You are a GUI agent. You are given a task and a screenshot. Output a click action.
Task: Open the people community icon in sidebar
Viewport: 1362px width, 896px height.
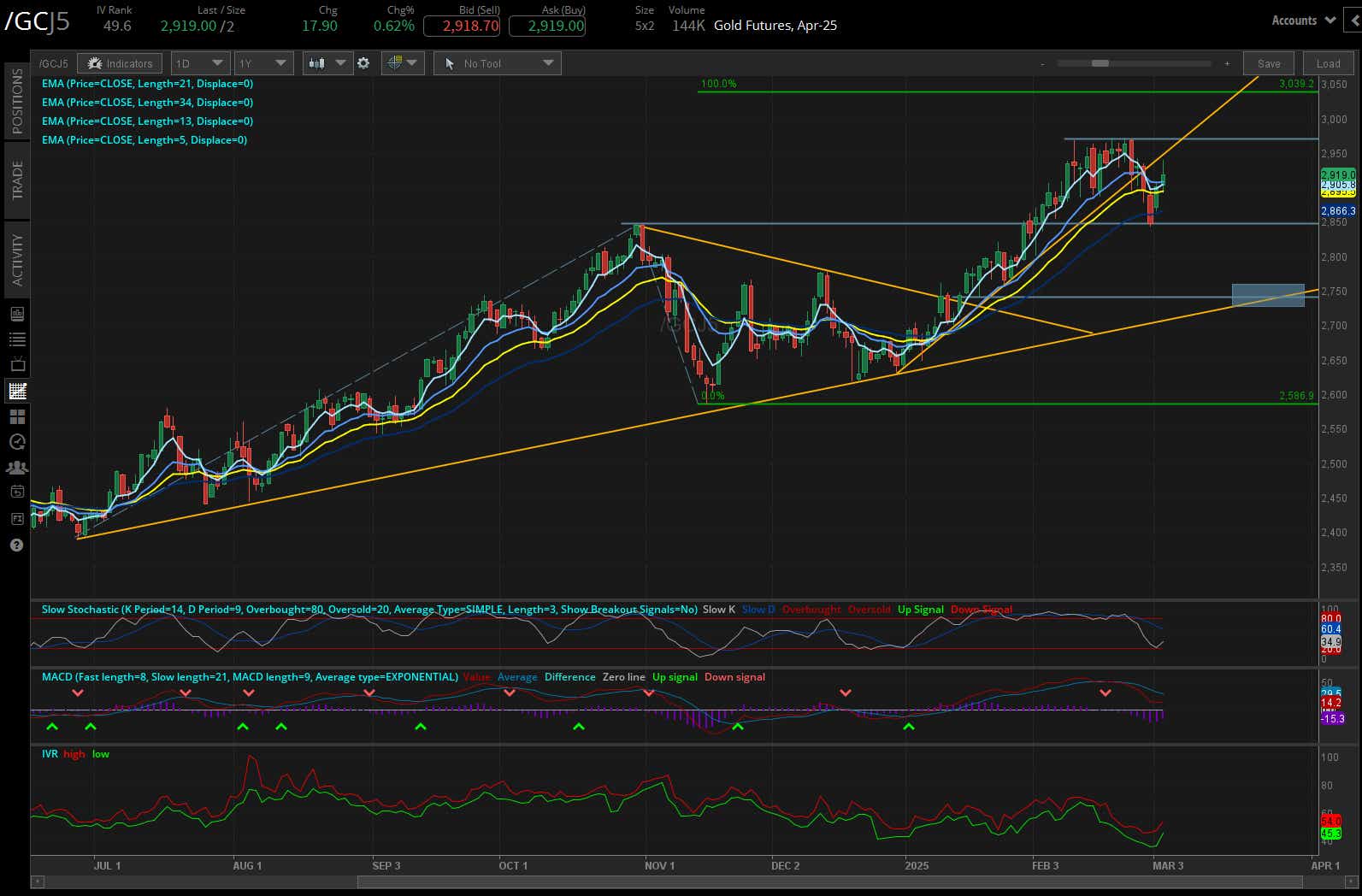(17, 468)
